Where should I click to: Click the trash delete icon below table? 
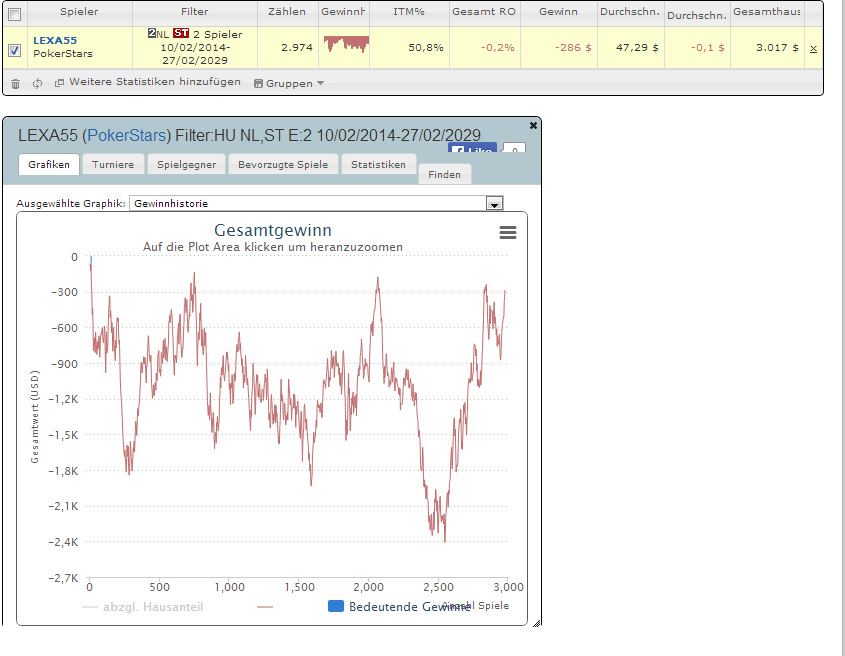pos(16,84)
